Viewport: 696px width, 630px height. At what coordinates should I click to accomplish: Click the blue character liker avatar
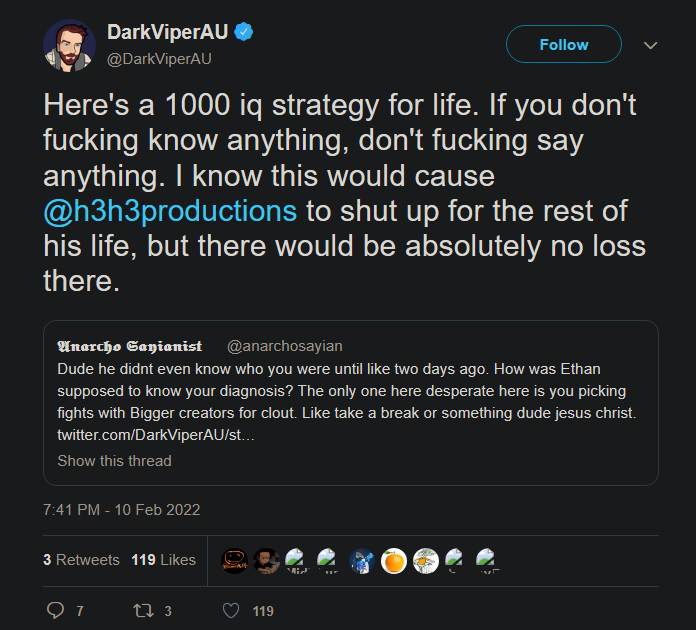362,561
